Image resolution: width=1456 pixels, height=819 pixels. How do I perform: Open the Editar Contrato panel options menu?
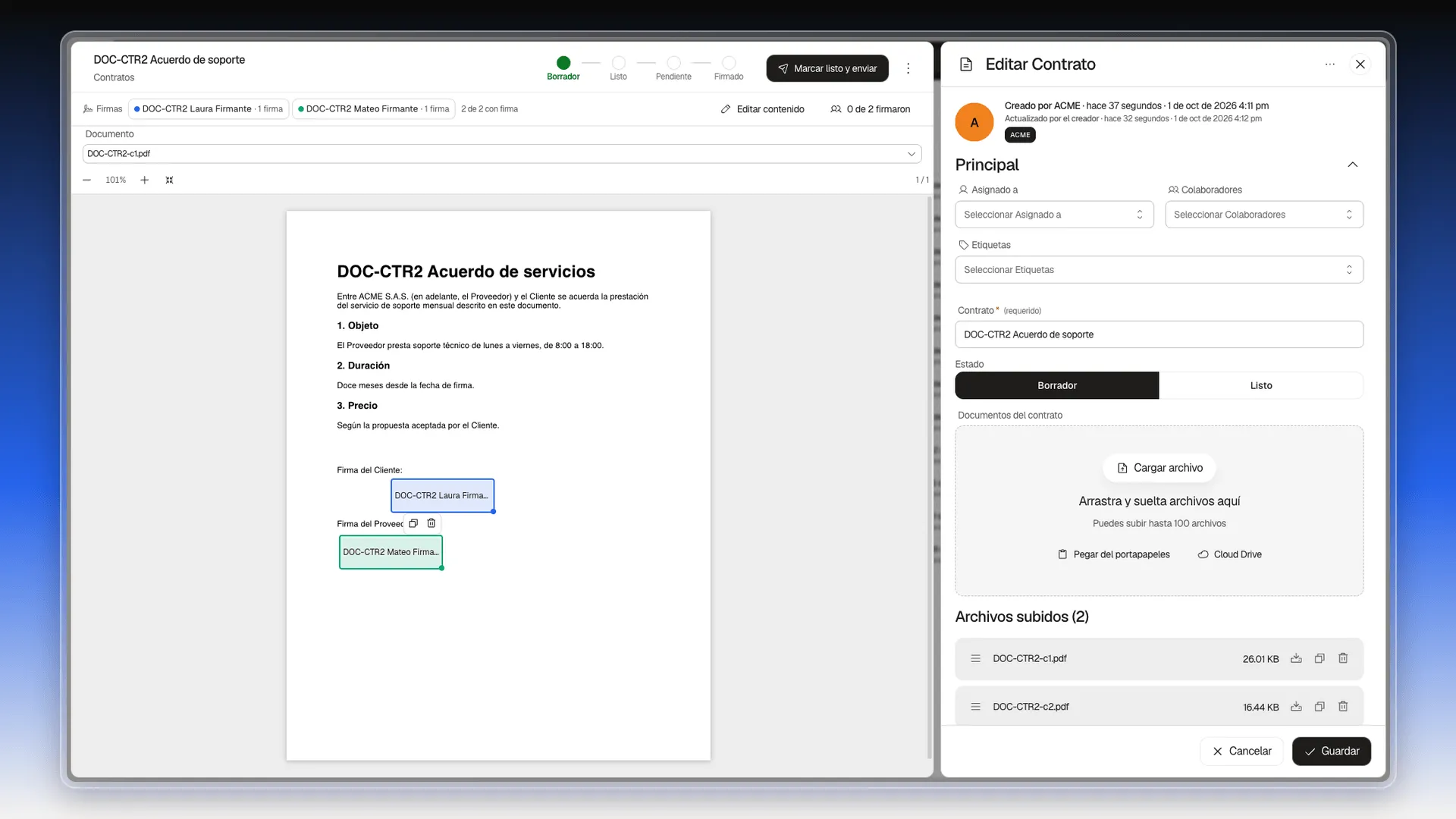tap(1329, 64)
